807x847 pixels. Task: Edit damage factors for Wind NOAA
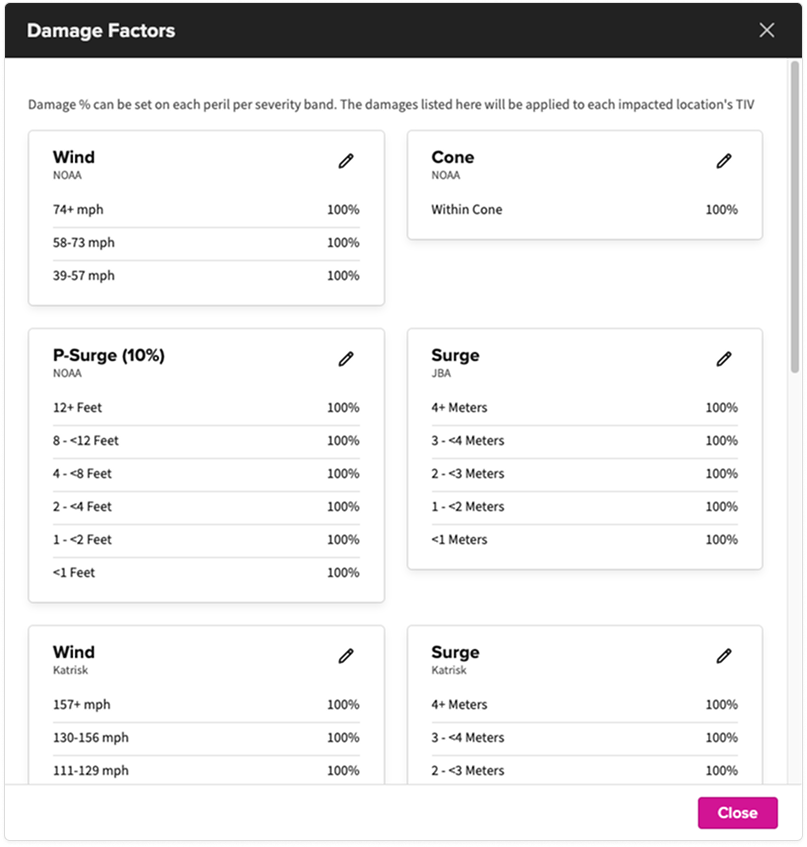(x=345, y=160)
